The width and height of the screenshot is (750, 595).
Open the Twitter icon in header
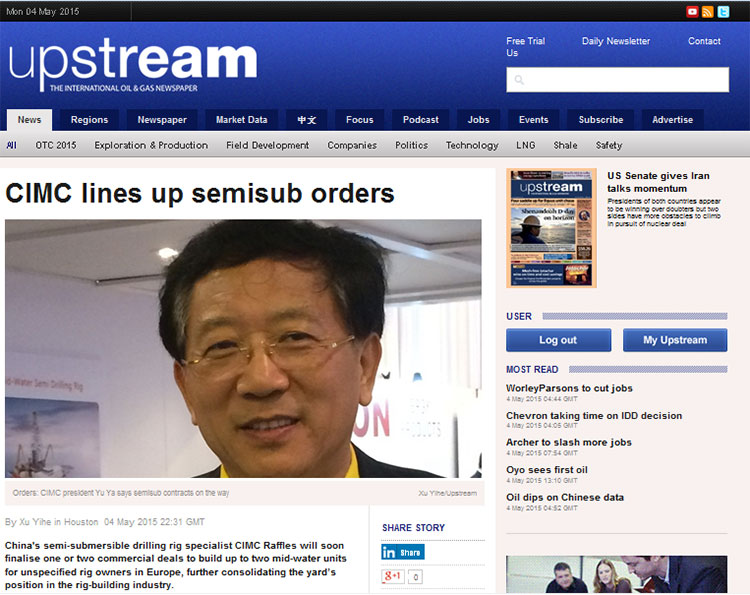pyautogui.click(x=723, y=11)
